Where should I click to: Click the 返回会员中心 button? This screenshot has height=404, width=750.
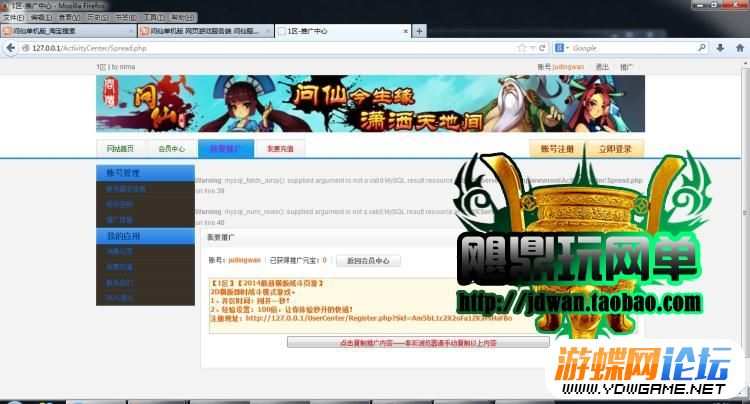368,261
